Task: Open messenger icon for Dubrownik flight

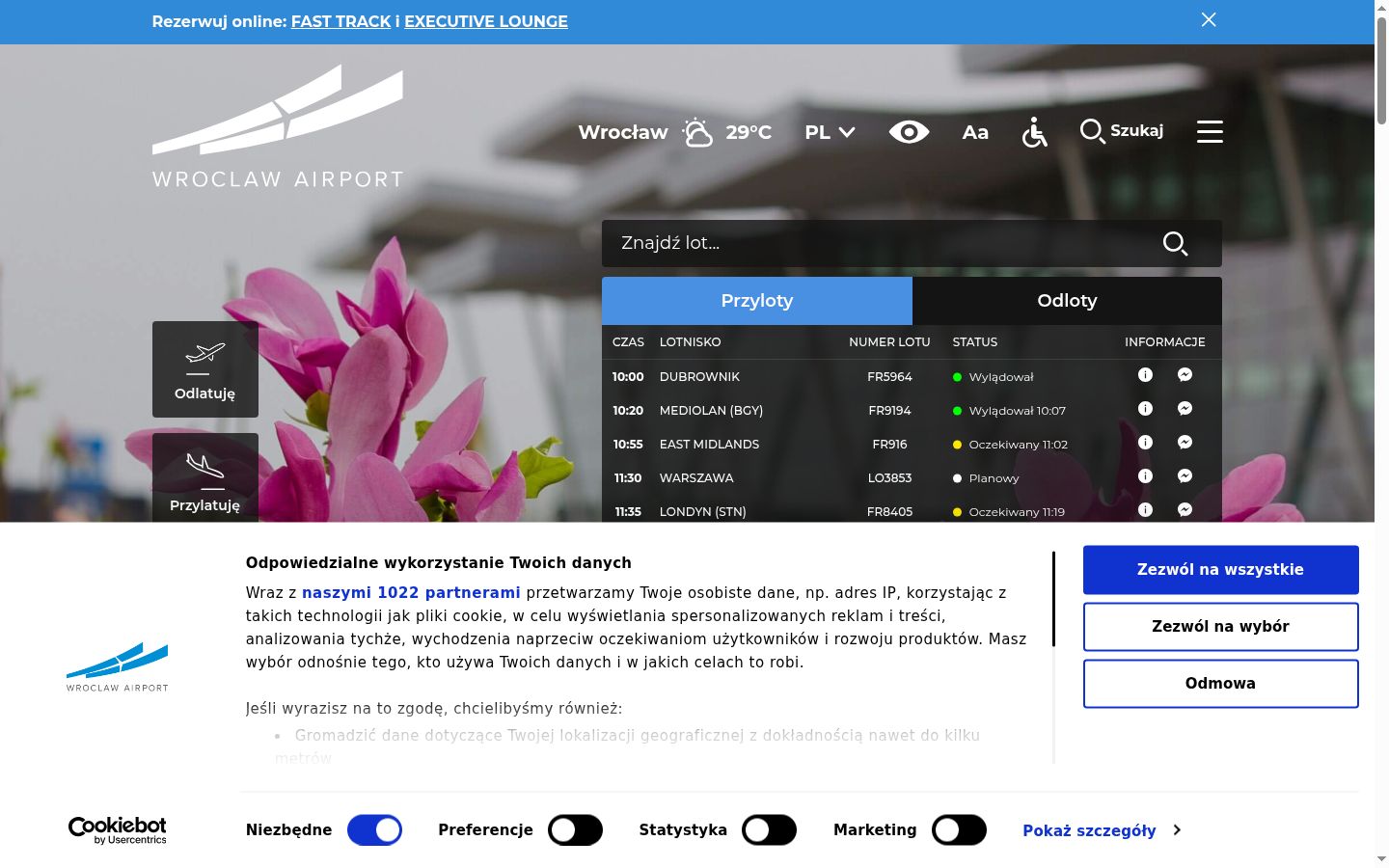Action: coord(1185,375)
